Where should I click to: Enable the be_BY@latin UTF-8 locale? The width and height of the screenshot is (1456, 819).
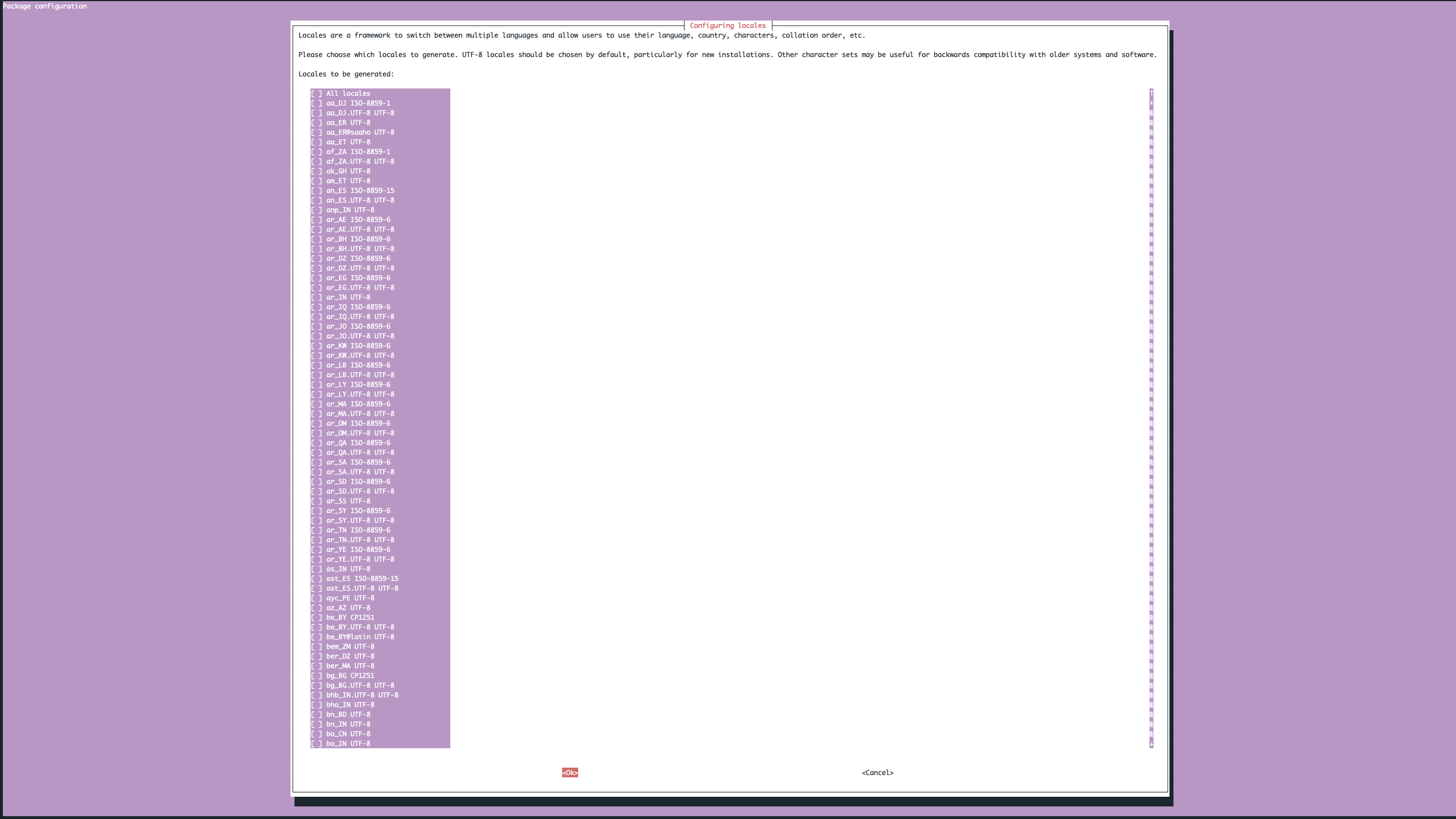tap(317, 637)
